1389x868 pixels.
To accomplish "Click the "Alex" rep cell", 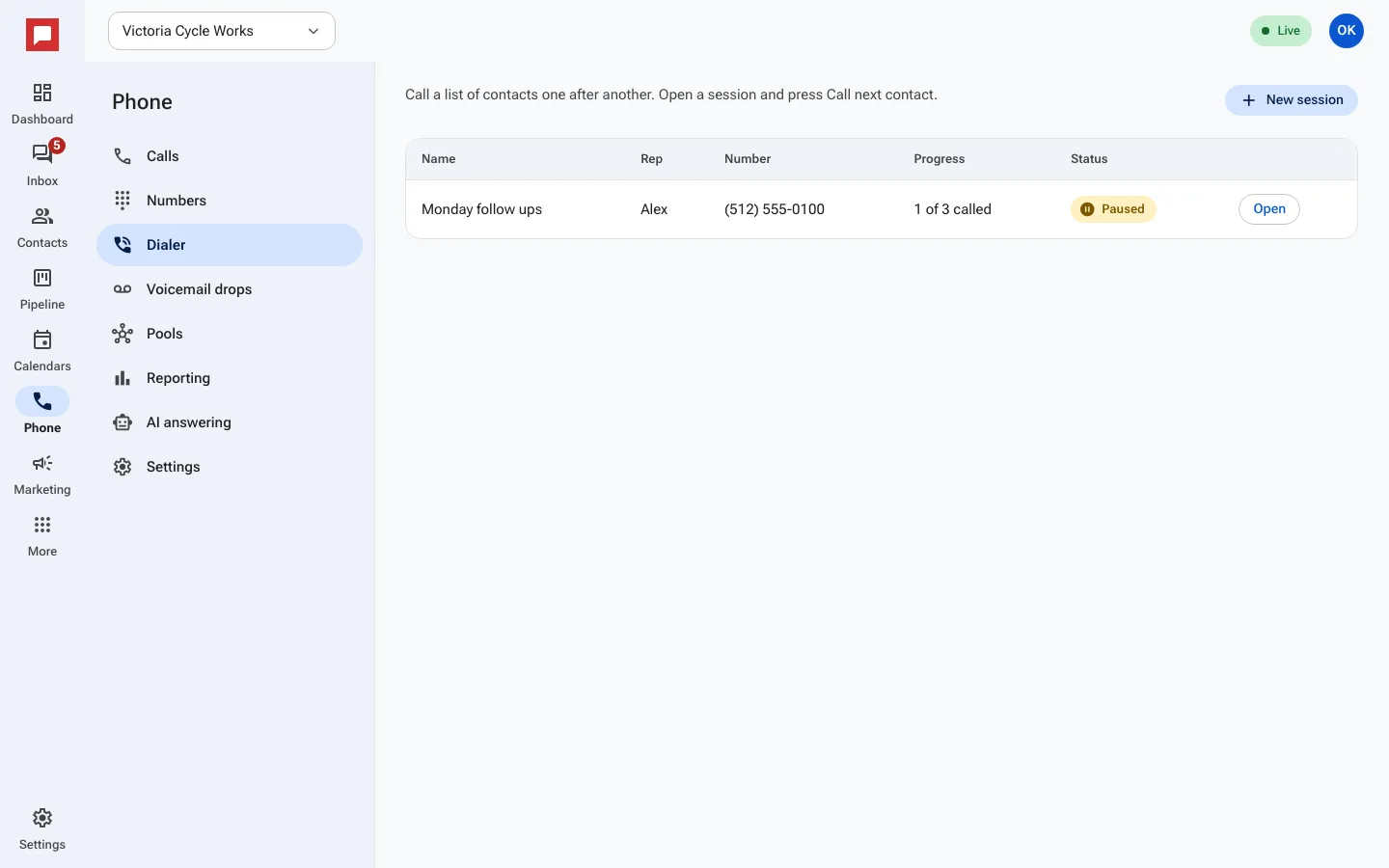I will pos(654,209).
